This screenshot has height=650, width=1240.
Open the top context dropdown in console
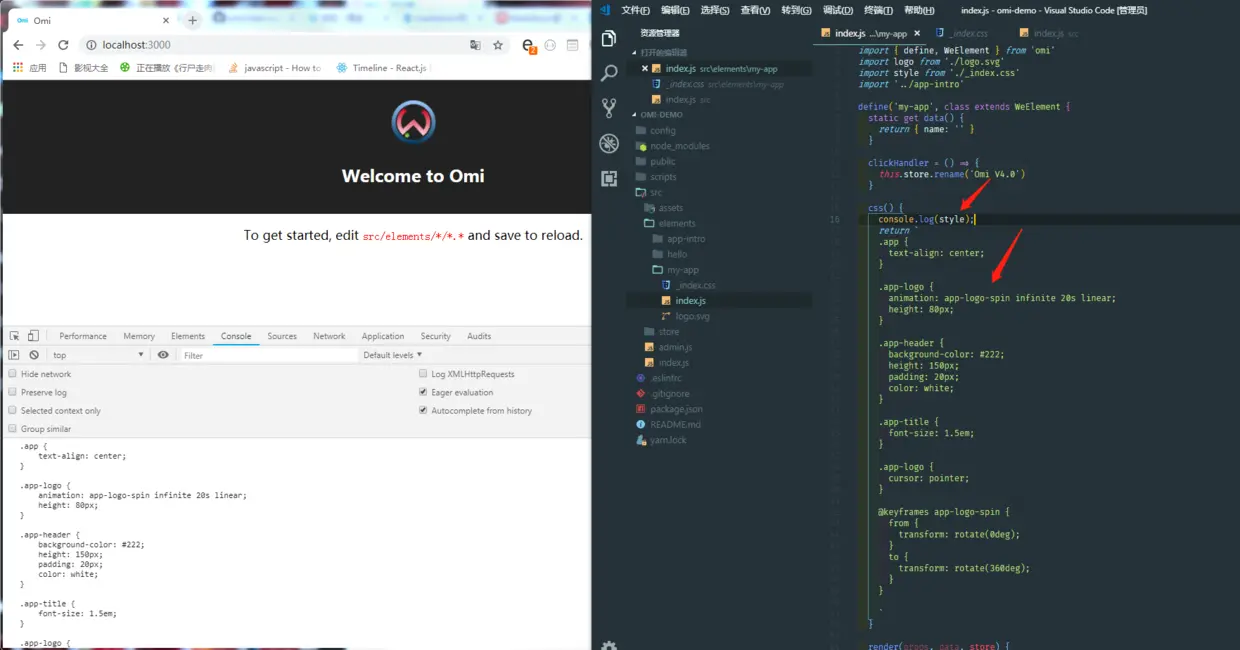[x=98, y=355]
